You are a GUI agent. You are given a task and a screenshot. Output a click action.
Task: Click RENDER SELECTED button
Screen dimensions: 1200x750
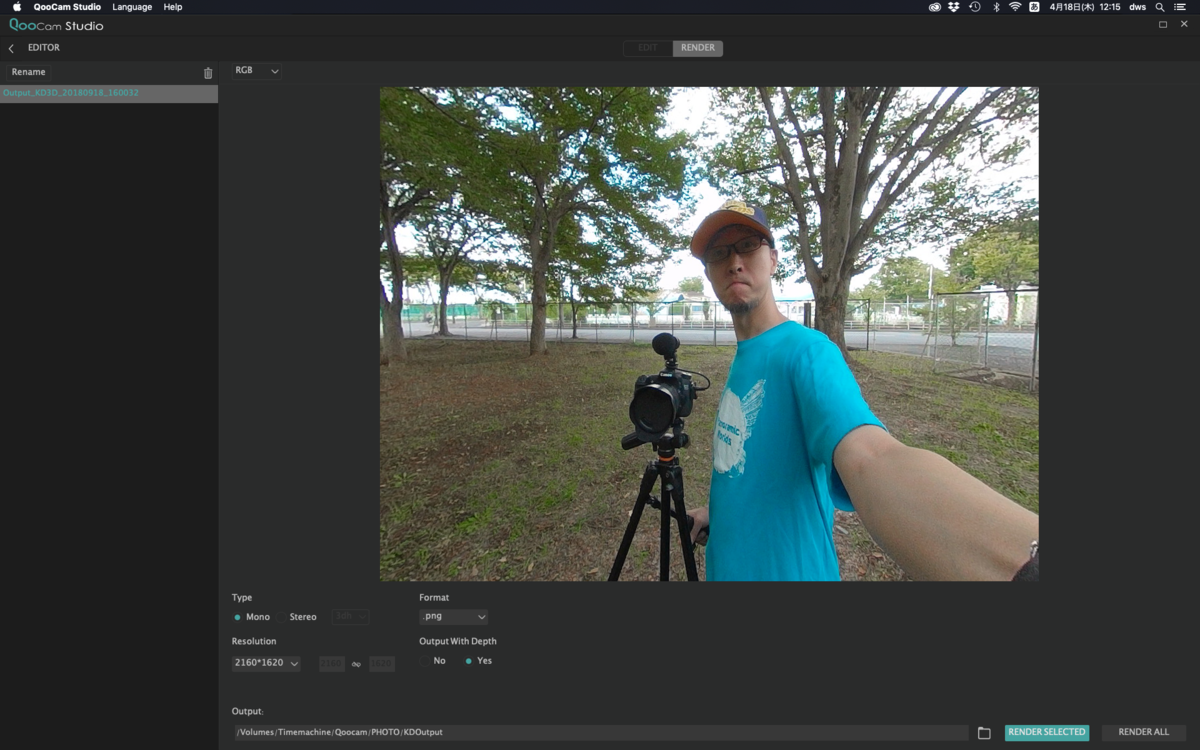point(1046,732)
